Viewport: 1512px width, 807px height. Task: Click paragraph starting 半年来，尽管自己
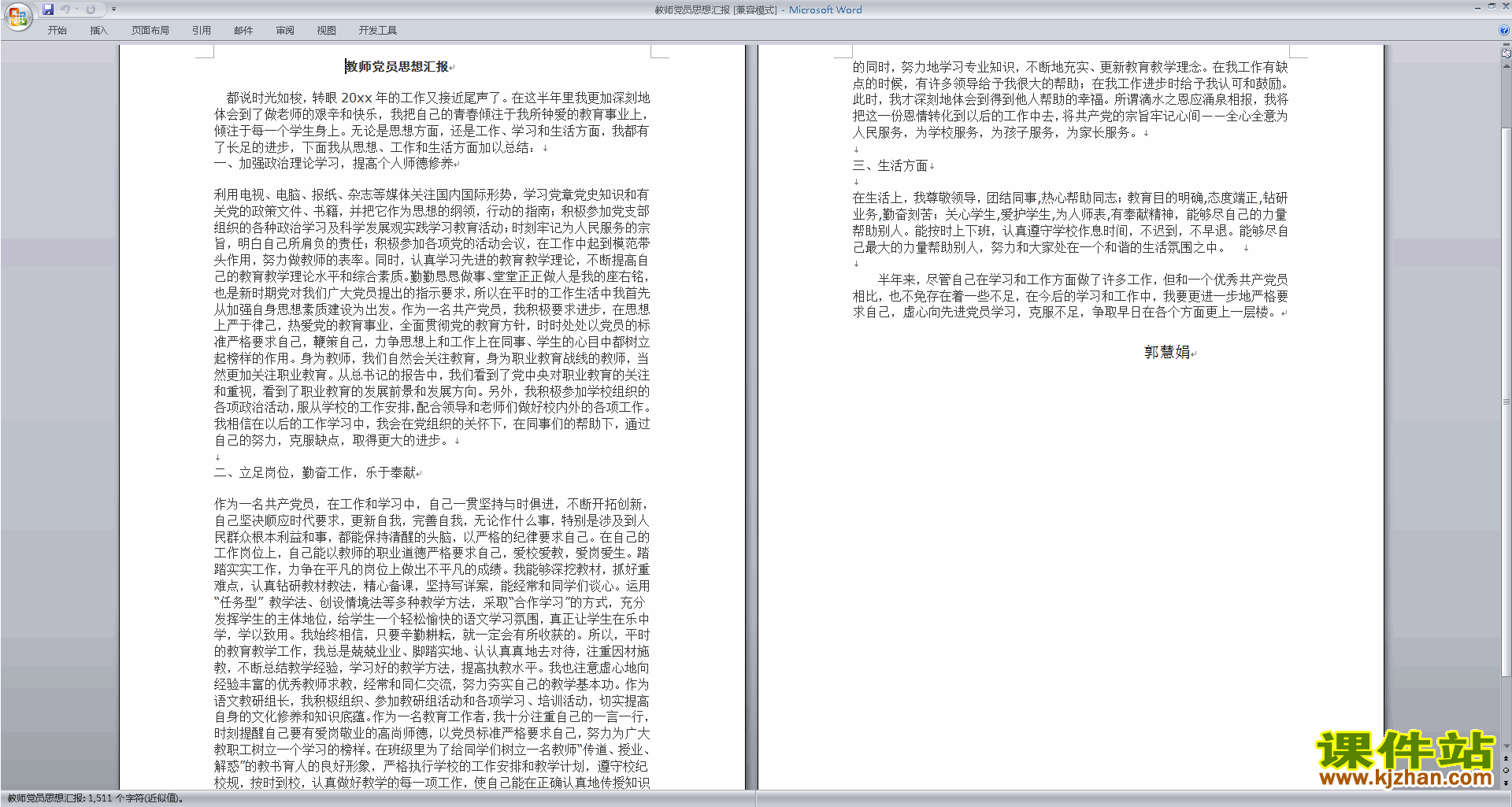coord(1071,296)
